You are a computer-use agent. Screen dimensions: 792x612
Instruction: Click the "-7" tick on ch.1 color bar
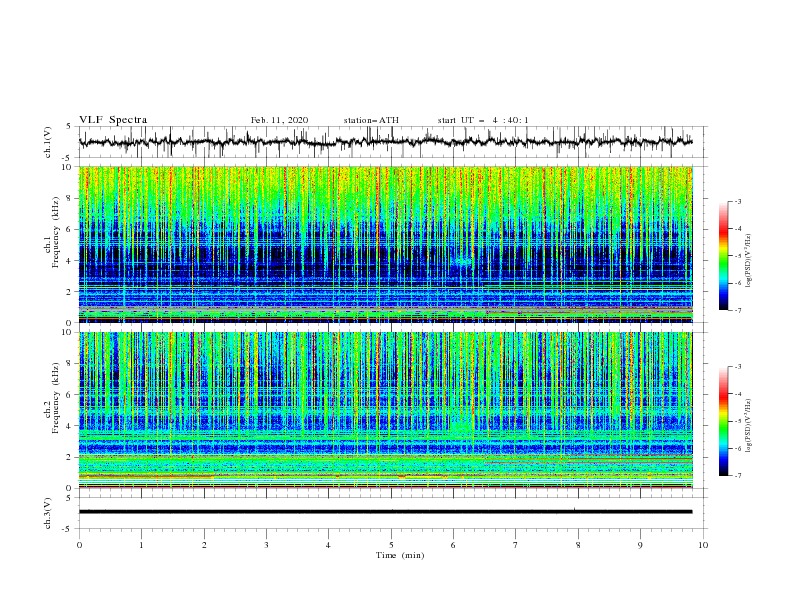coord(738,310)
